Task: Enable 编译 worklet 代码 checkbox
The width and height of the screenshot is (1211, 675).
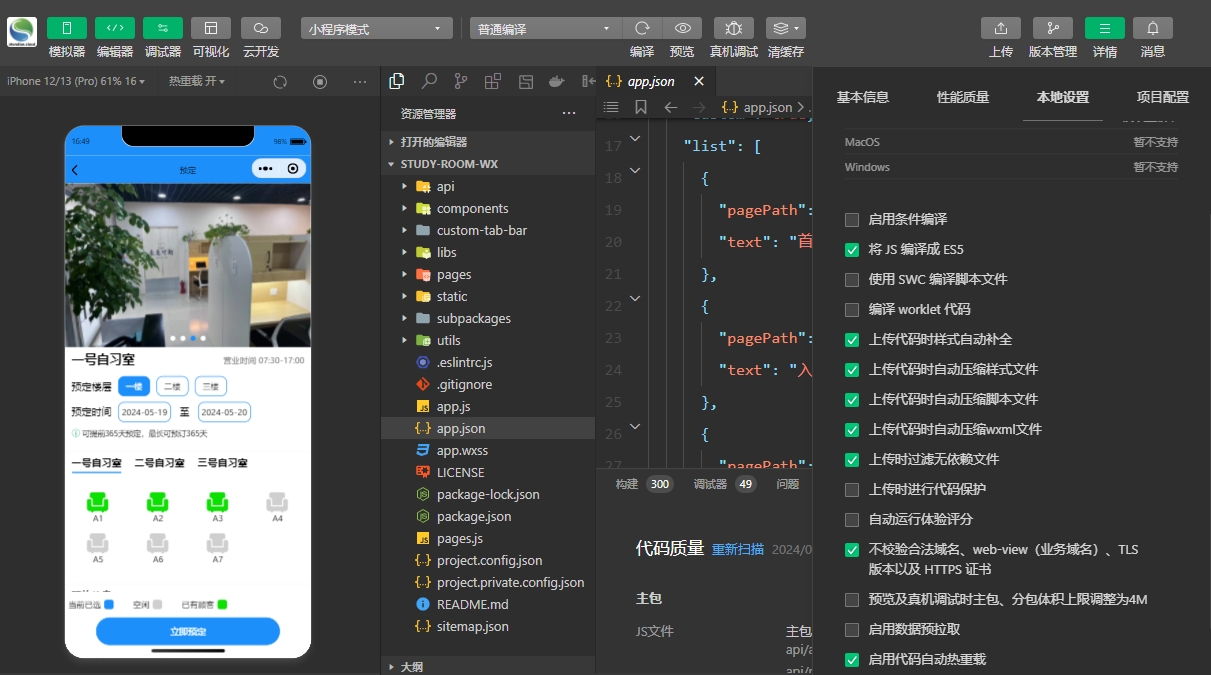Action: coord(852,309)
